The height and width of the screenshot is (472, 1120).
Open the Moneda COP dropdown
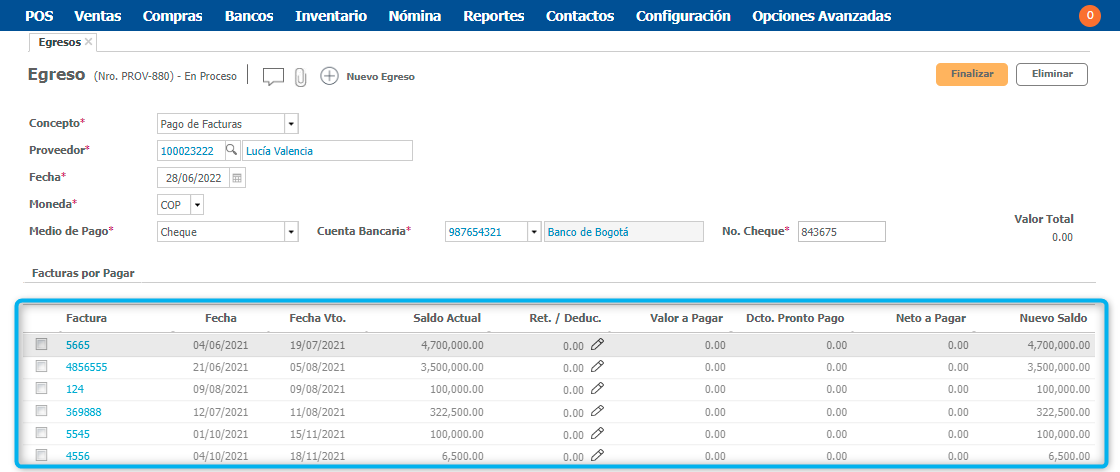[196, 204]
